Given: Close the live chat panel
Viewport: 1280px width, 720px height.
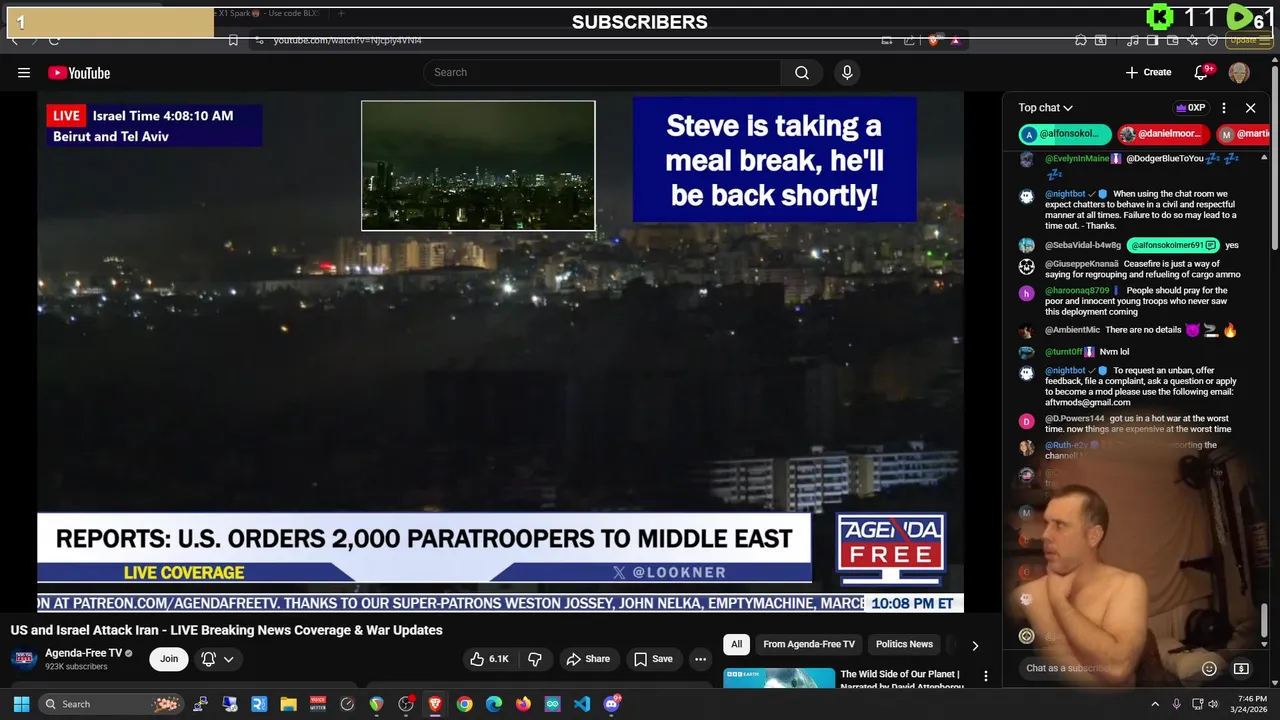Looking at the screenshot, I should click(x=1250, y=108).
